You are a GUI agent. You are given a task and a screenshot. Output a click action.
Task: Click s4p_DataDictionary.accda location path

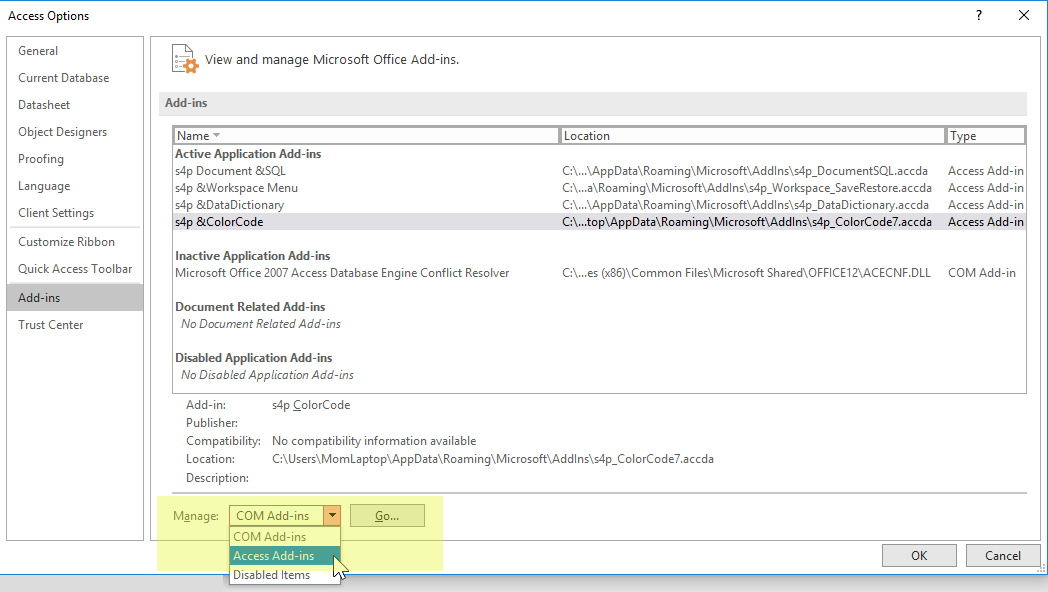(x=745, y=205)
